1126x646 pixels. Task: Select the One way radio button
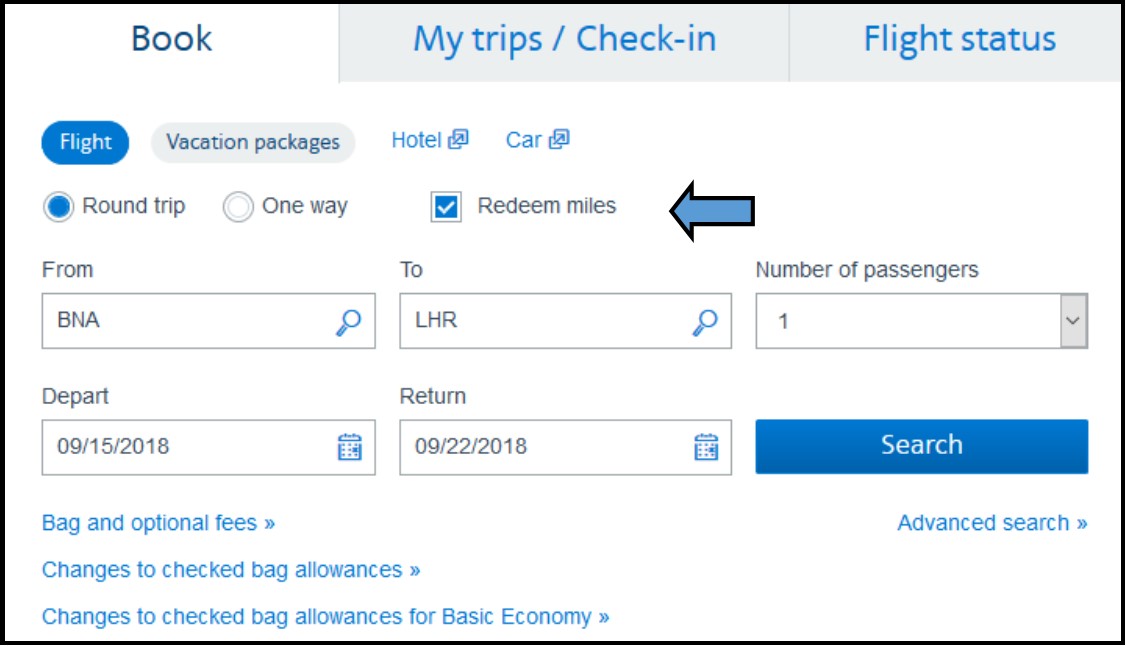[238, 207]
